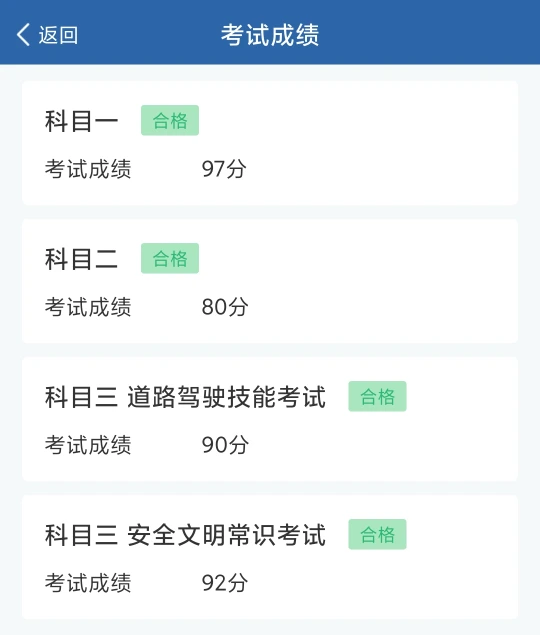Open 科目三 安全文明常识考试 card title

click(x=185, y=535)
